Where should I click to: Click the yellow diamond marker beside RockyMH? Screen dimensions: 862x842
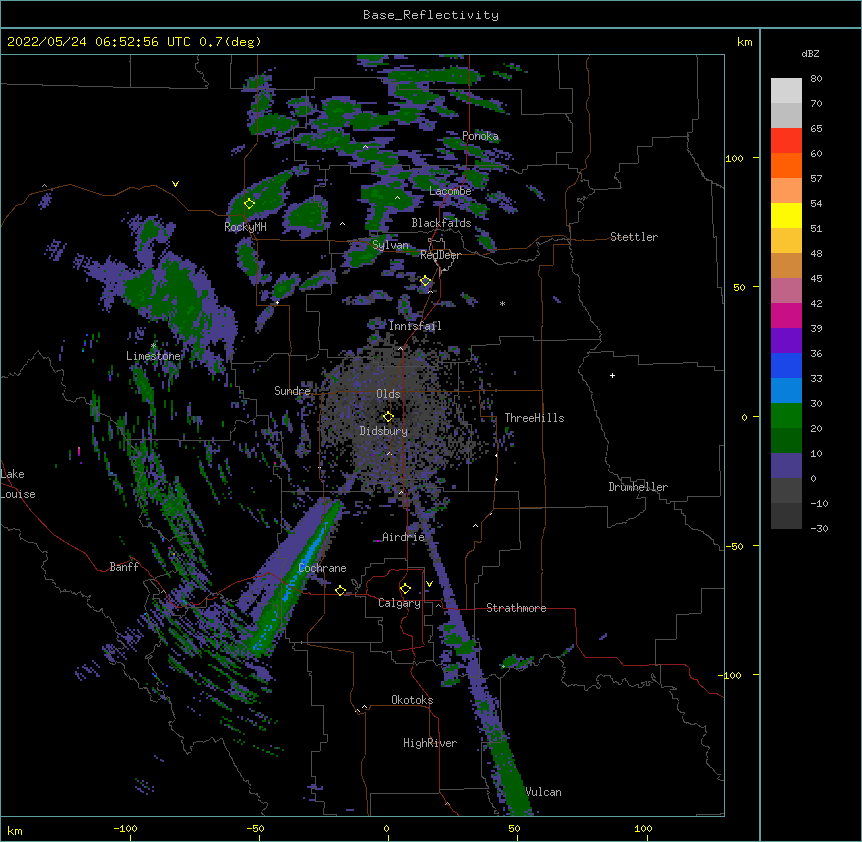250,204
